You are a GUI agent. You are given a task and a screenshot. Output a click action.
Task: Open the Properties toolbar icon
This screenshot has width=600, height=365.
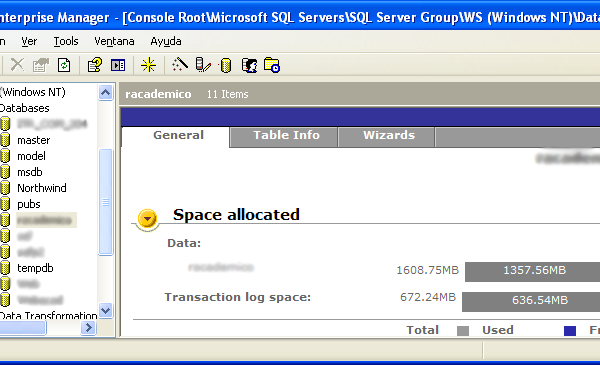click(x=41, y=65)
